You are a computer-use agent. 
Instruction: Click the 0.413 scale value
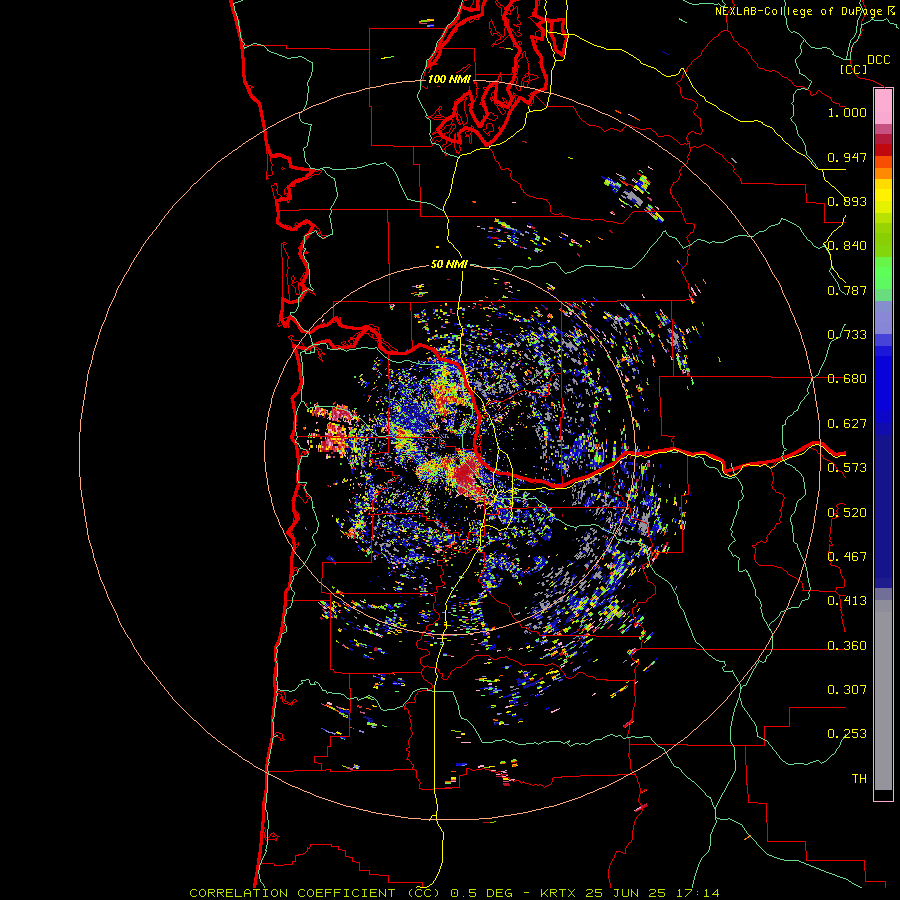847,601
